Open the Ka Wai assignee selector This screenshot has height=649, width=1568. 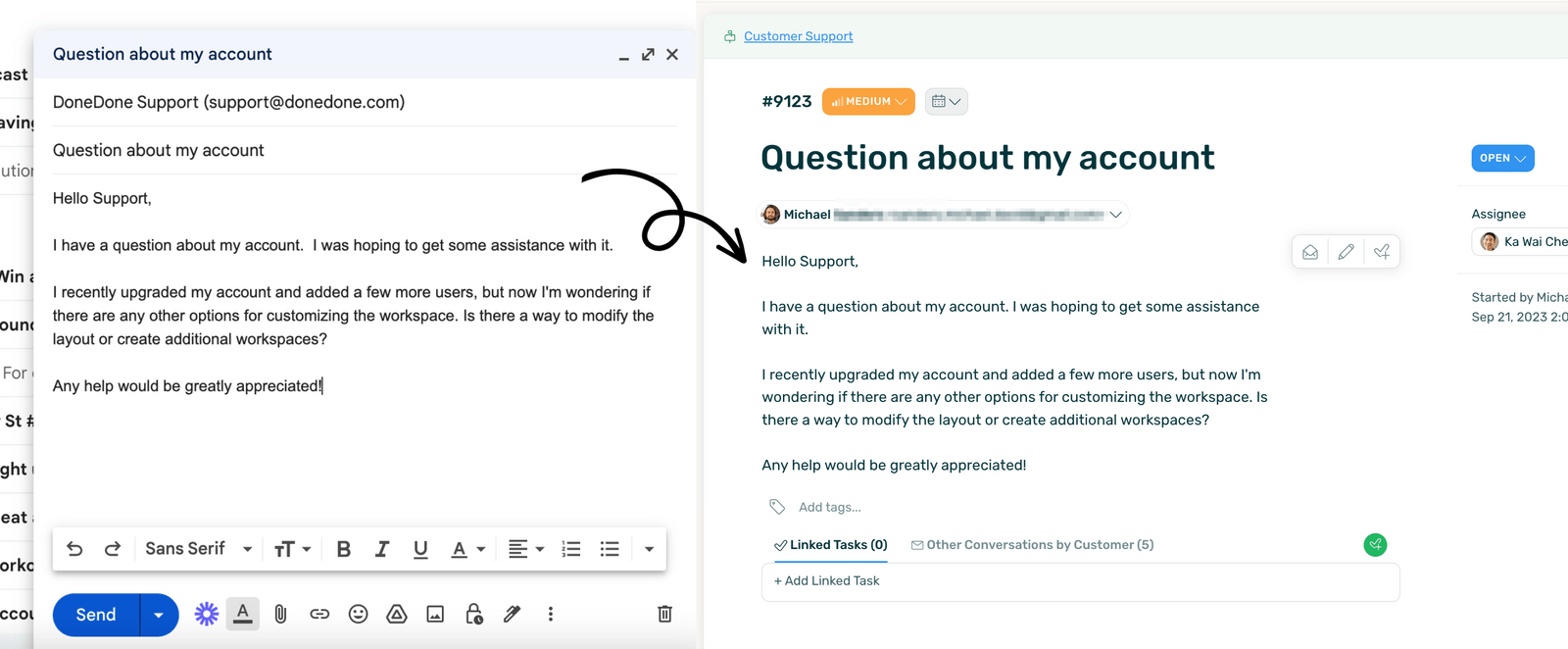[1521, 242]
